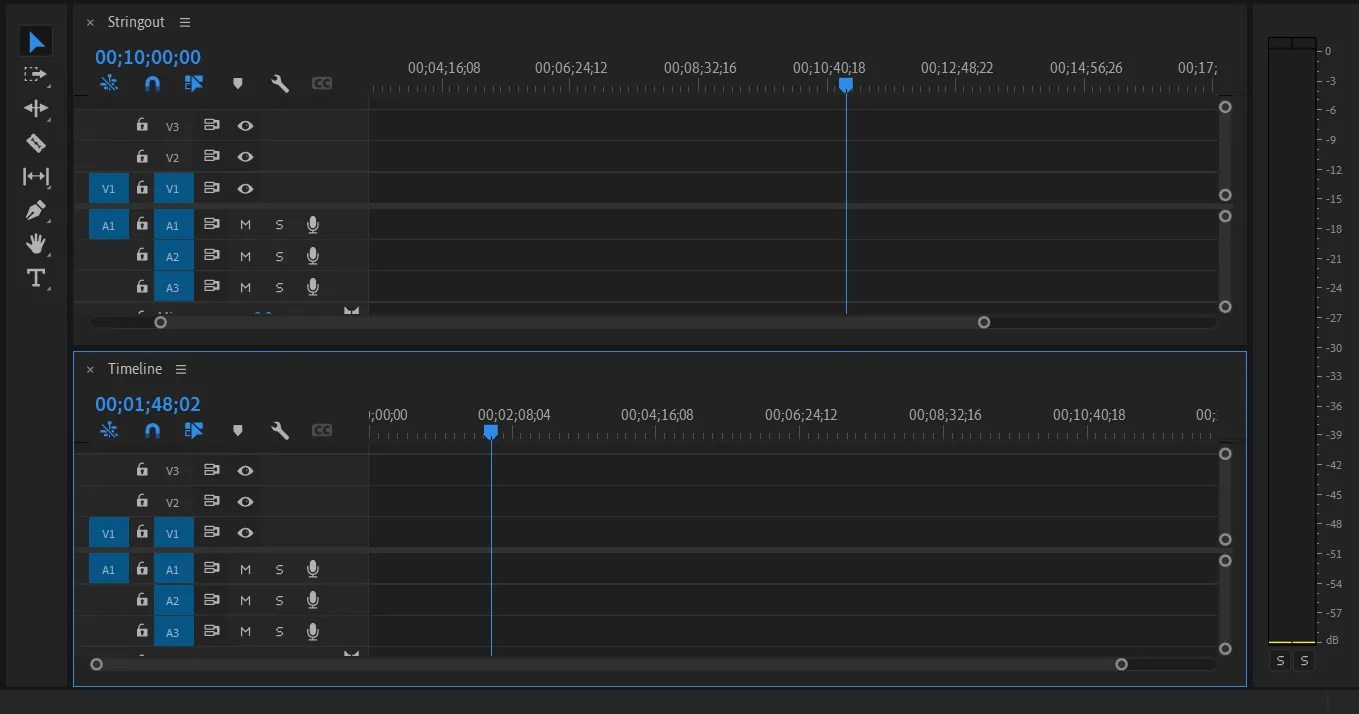Click the playhead at 00:10:40:18 in Stringout
The image size is (1359, 714).
pyautogui.click(x=846, y=86)
